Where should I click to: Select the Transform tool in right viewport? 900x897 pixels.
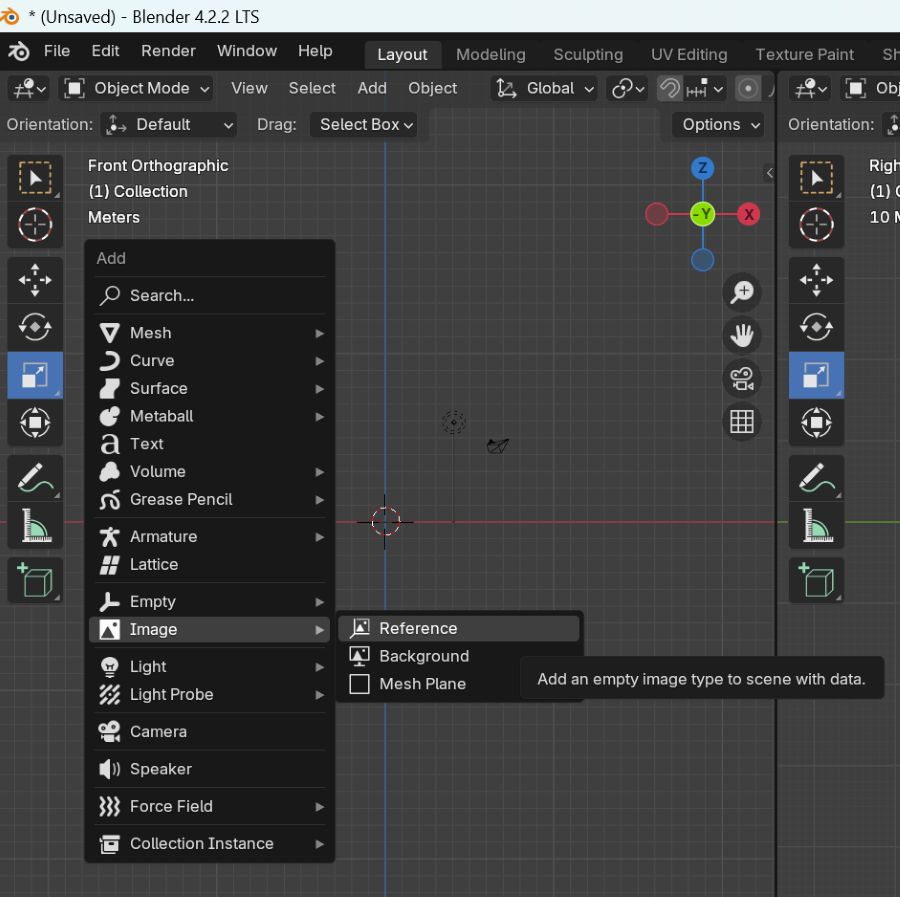pos(816,422)
